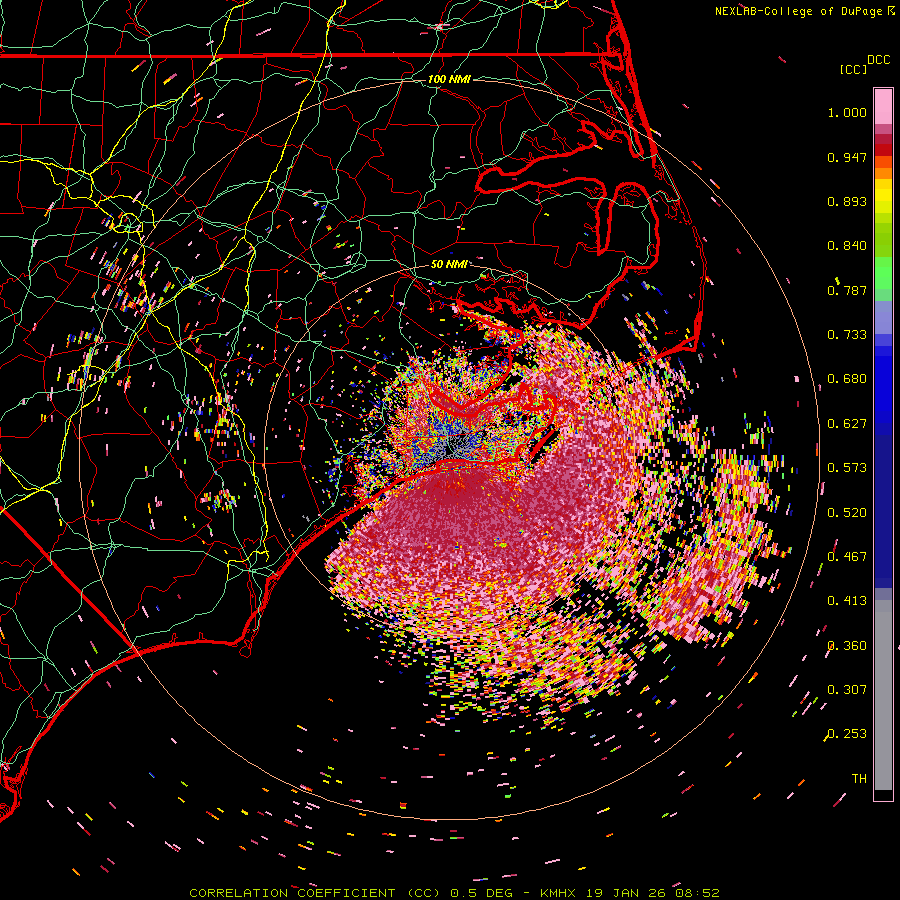Click the 0.520 scale value

(847, 513)
